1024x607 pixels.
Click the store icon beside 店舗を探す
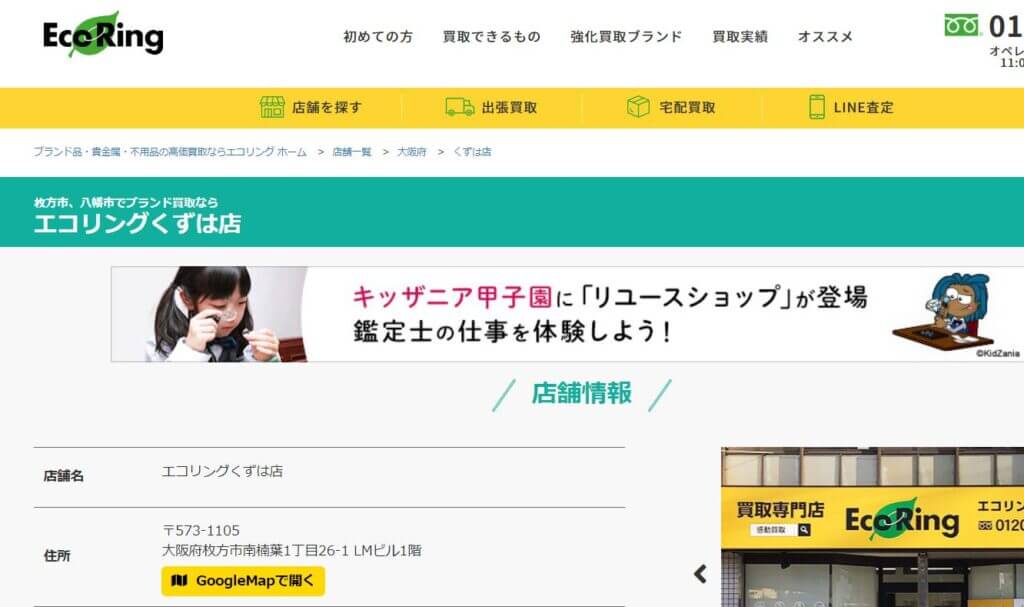(272, 107)
